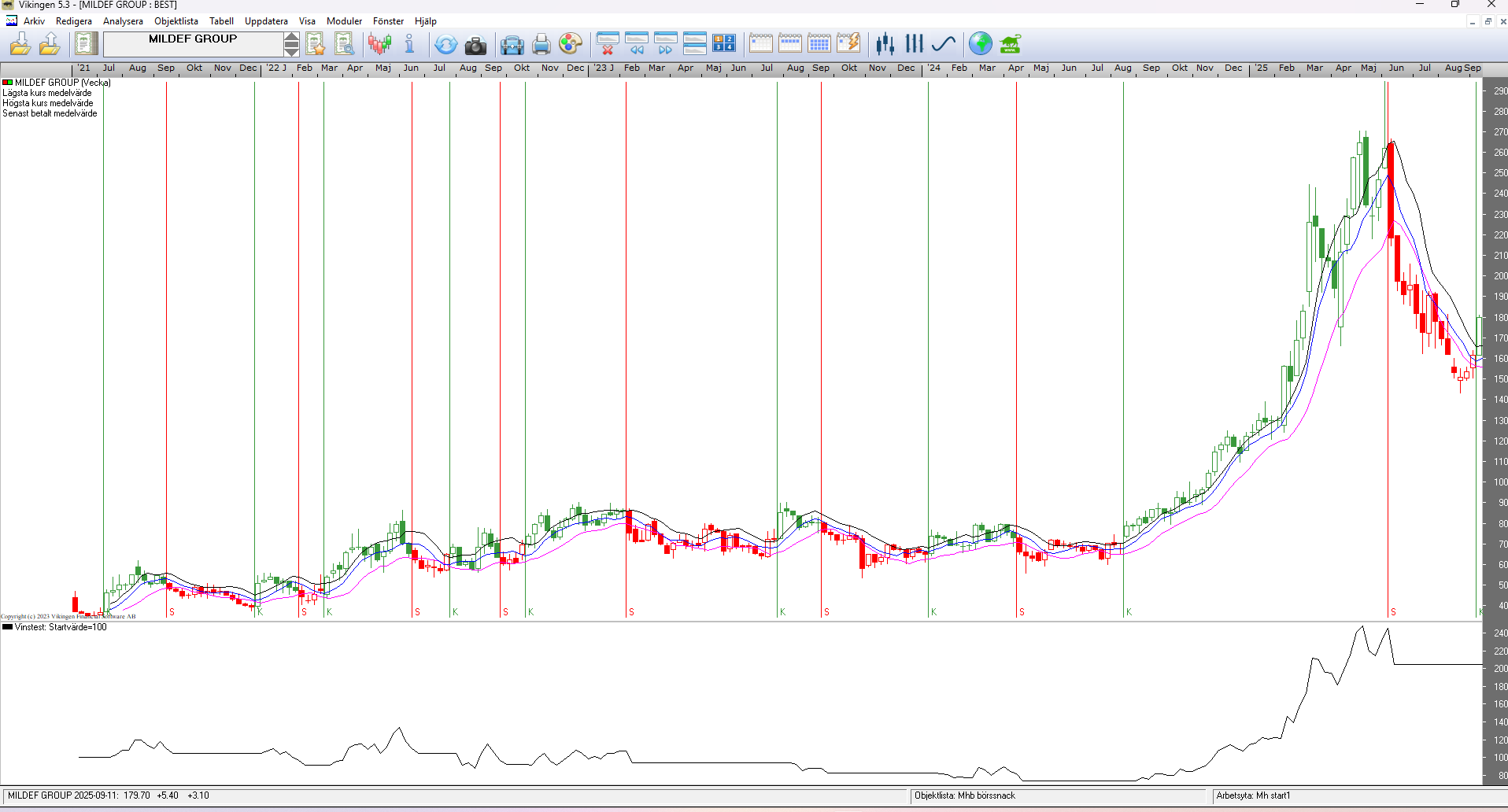Open the Arkiv menu
This screenshot has width=1508, height=812.
[x=34, y=21]
